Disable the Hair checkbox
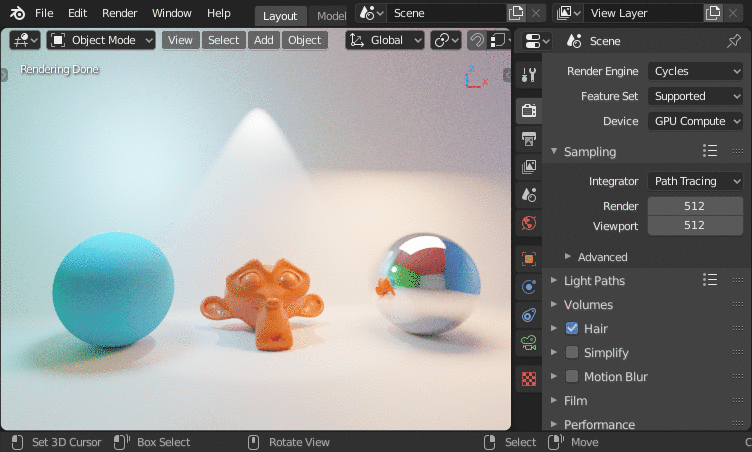The width and height of the screenshot is (752, 452). (x=572, y=328)
